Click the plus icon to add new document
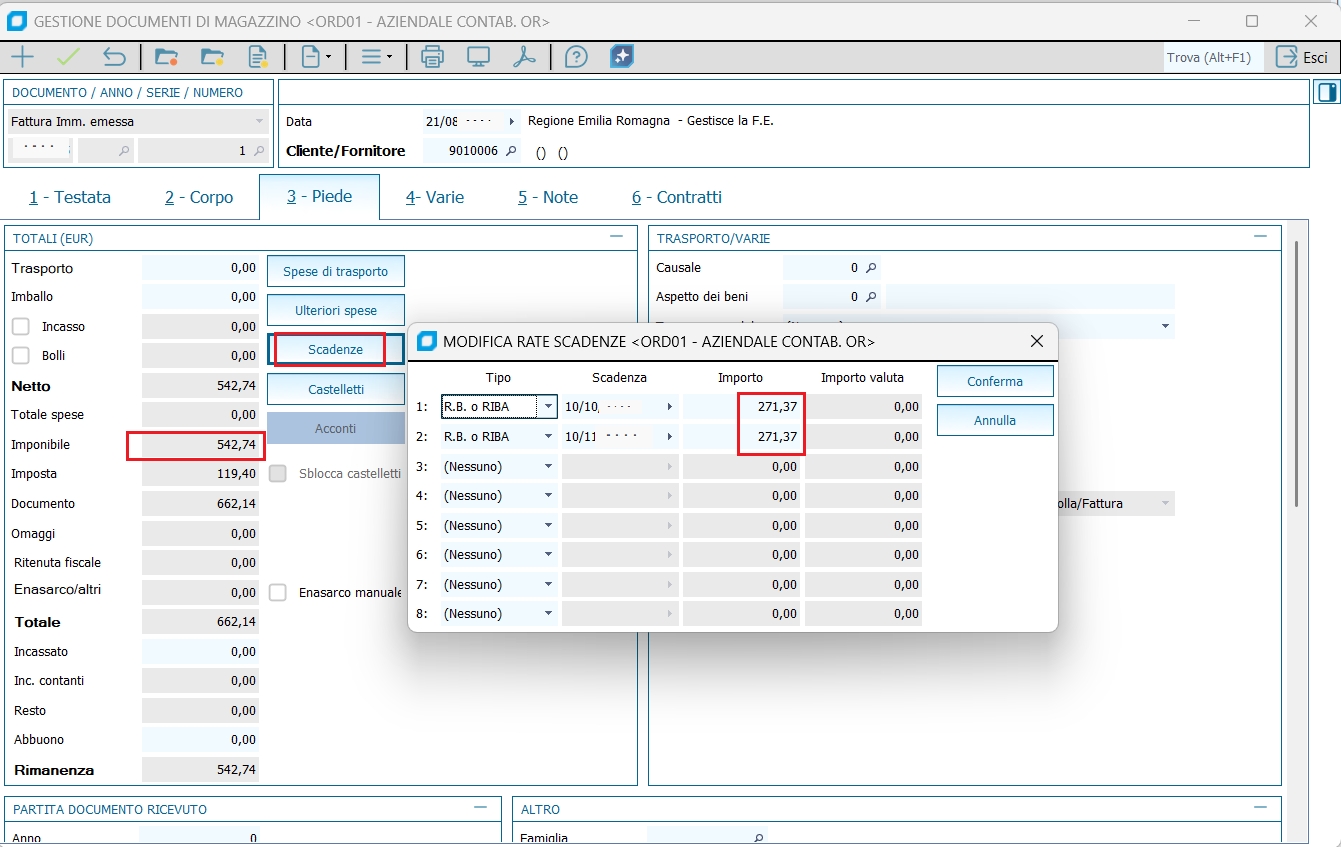 click(x=22, y=57)
